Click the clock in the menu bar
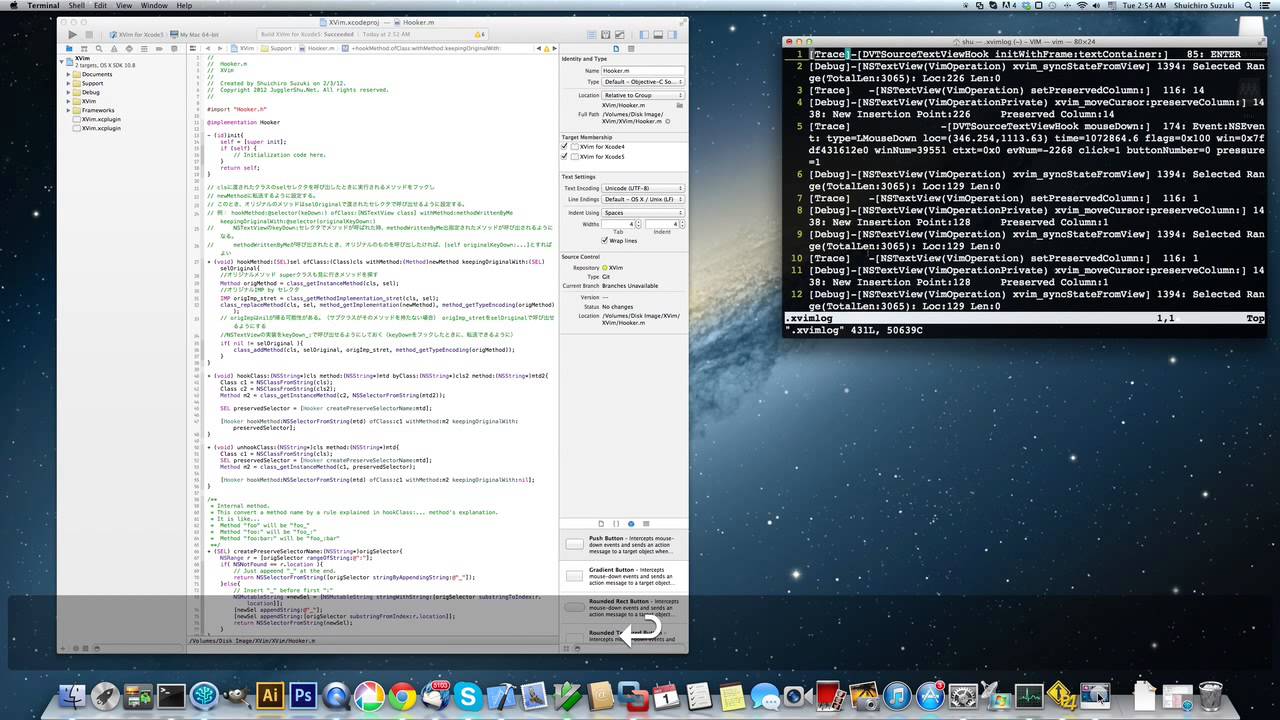Screen dimensions: 1280x720 tap(1146, 6)
